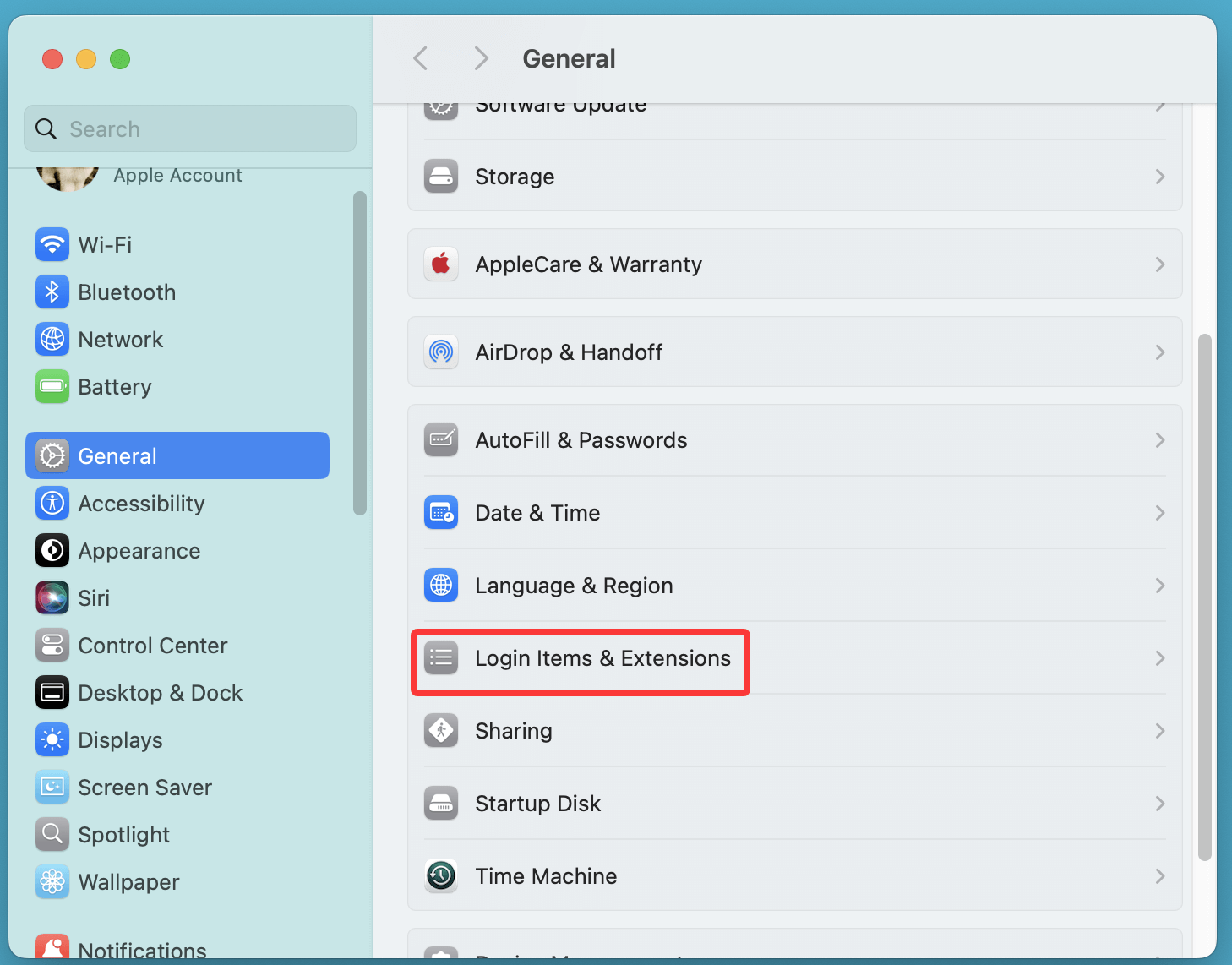Screen dimensions: 1232x965
Task: Click the Battery icon in sidebar
Action: click(x=52, y=386)
